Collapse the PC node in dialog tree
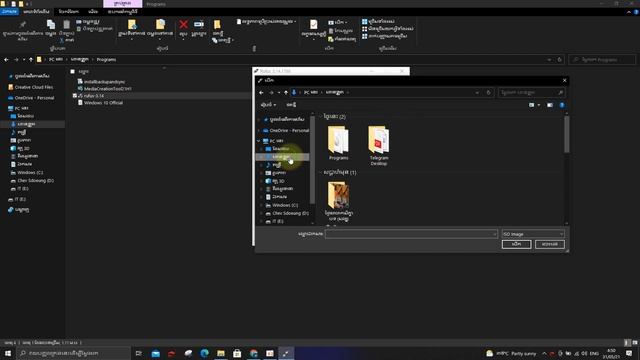Image resolution: width=640 pixels, height=360 pixels. (x=259, y=141)
